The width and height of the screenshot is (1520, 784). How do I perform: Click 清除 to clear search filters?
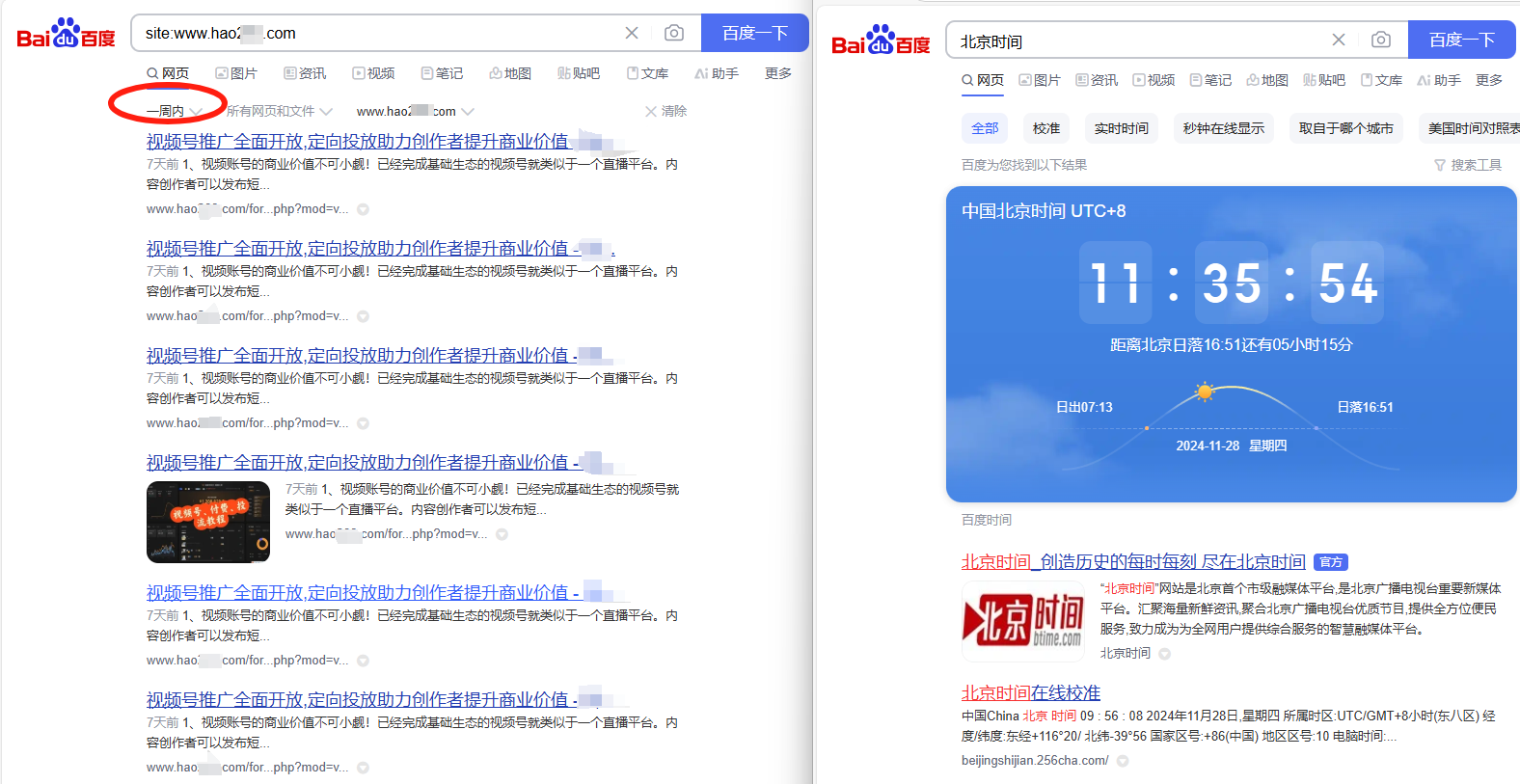point(665,112)
